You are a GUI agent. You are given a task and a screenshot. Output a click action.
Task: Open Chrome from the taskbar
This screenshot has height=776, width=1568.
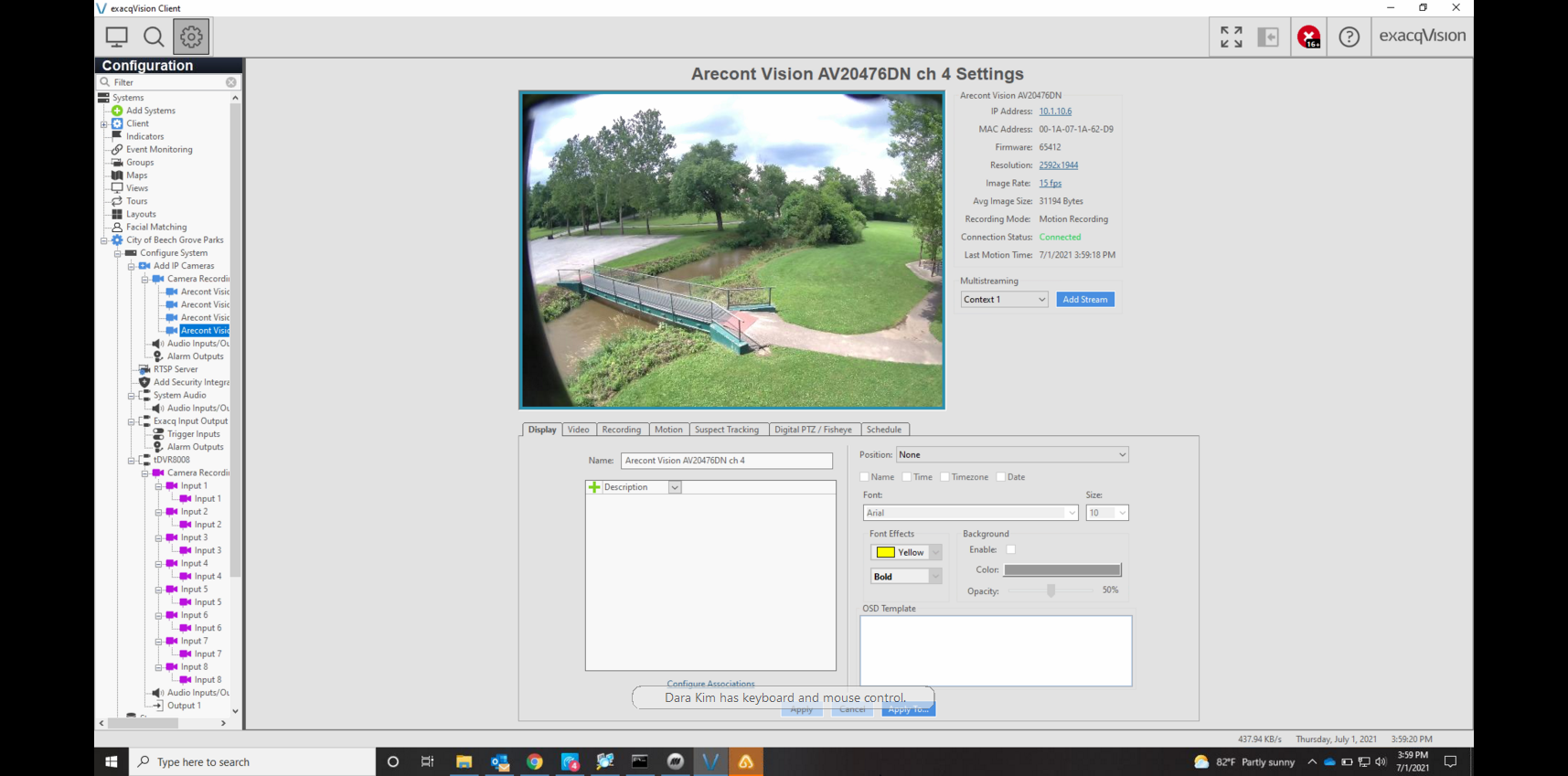tap(535, 761)
